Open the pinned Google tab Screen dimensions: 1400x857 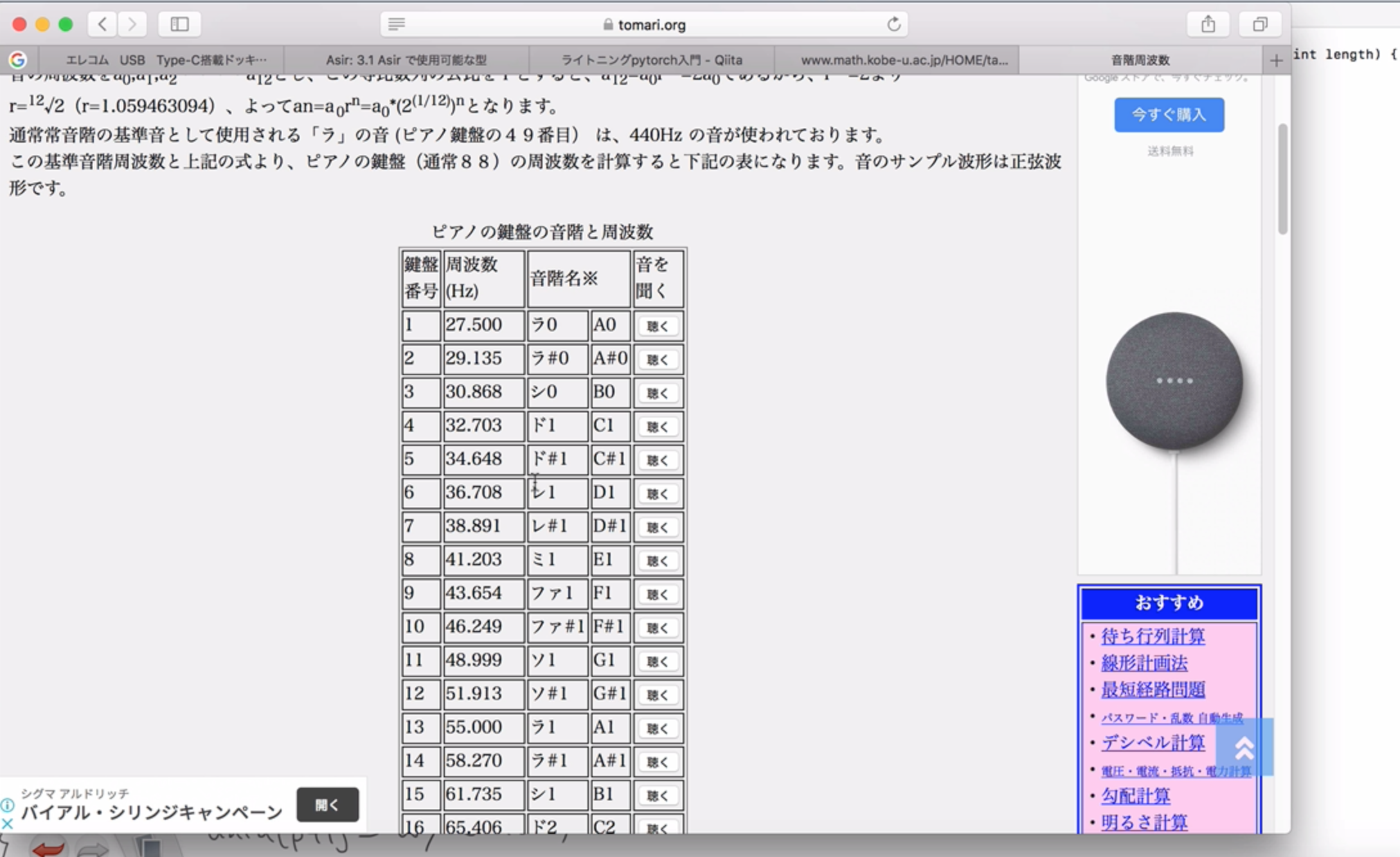18,60
